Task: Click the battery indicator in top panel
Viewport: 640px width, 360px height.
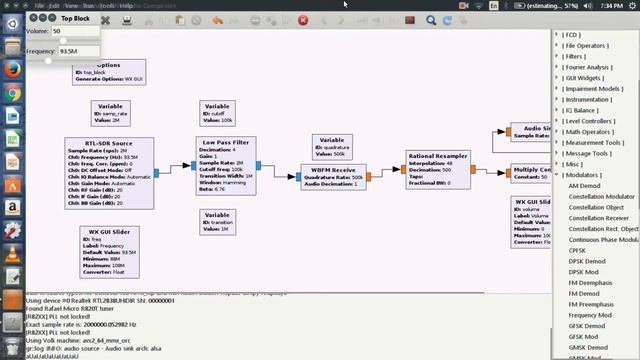Action: [546, 6]
